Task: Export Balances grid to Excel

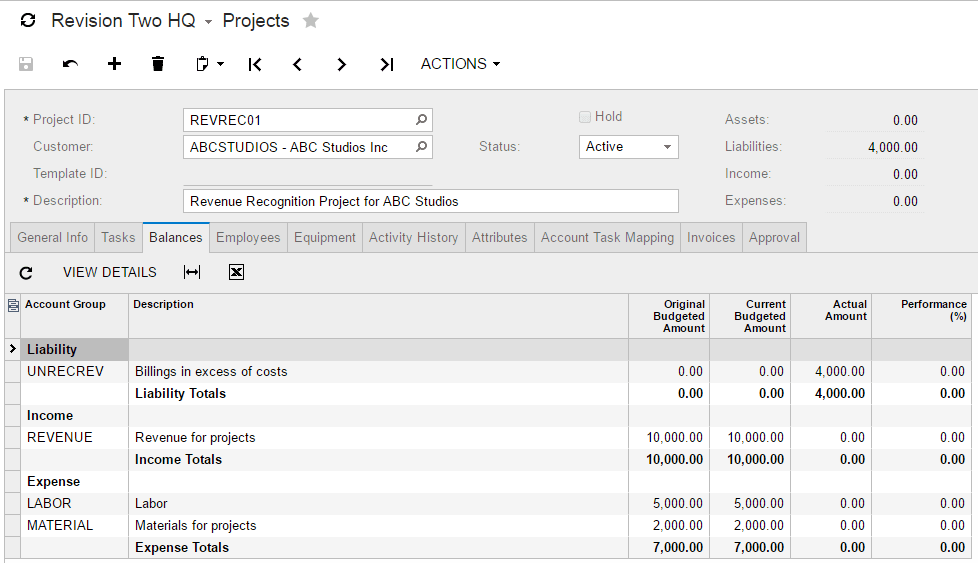Action: [236, 272]
